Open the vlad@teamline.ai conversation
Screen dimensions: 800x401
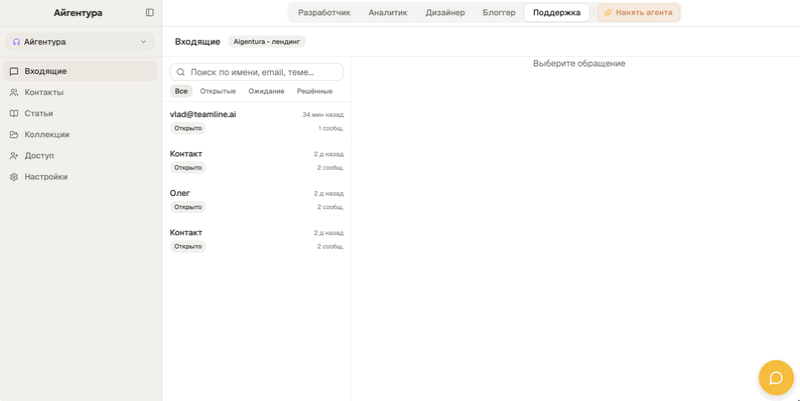tap(257, 121)
